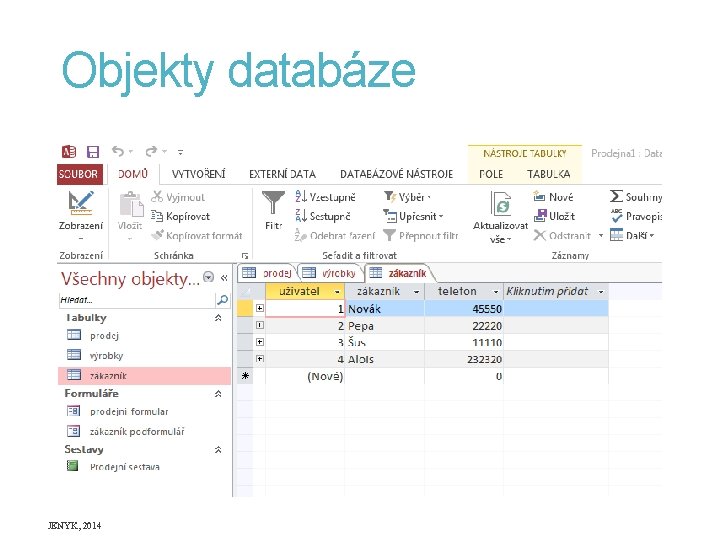Customize the quick access toolbar dropdown

180,152
